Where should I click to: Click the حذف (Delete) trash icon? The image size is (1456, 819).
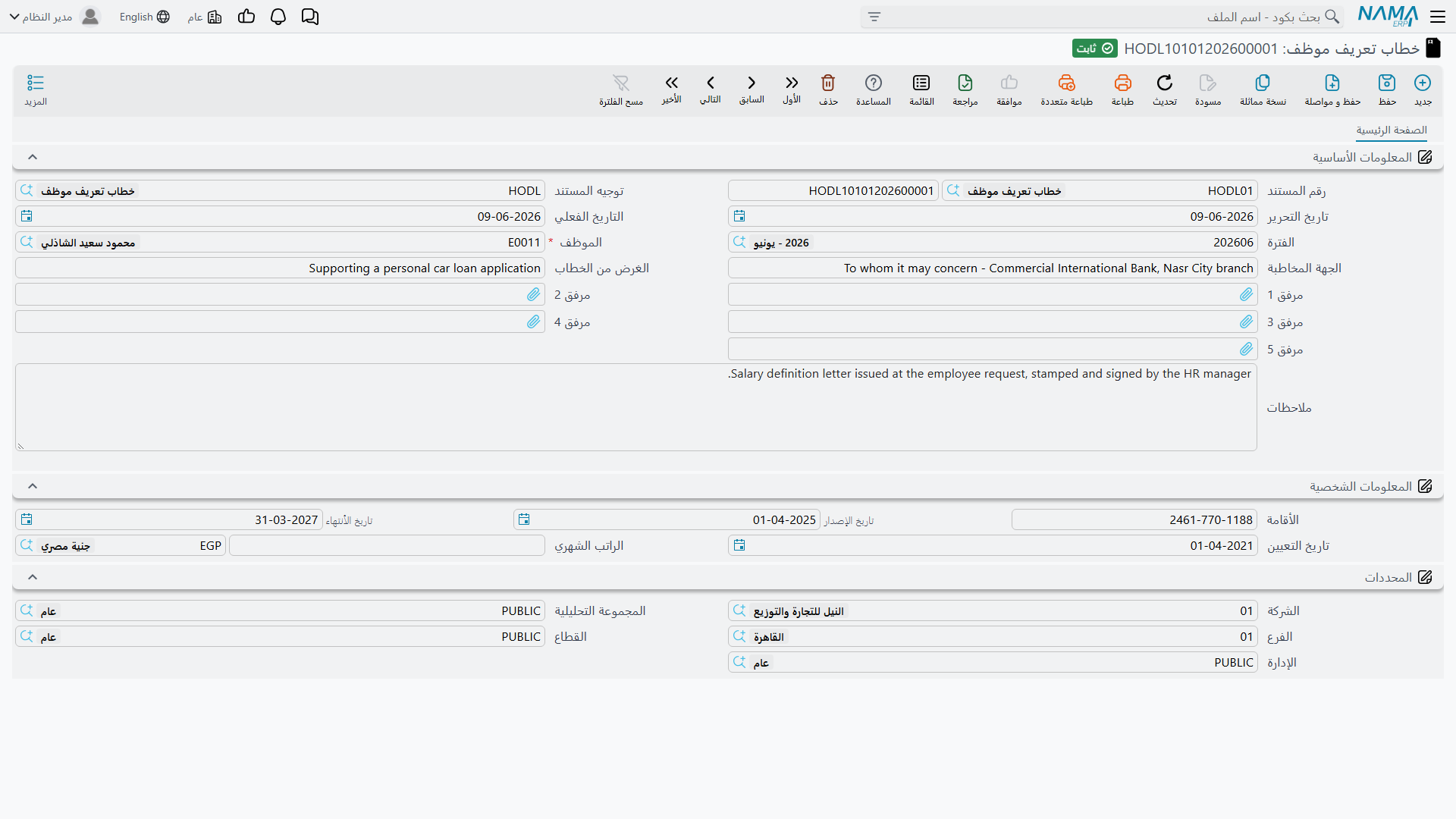tap(828, 83)
